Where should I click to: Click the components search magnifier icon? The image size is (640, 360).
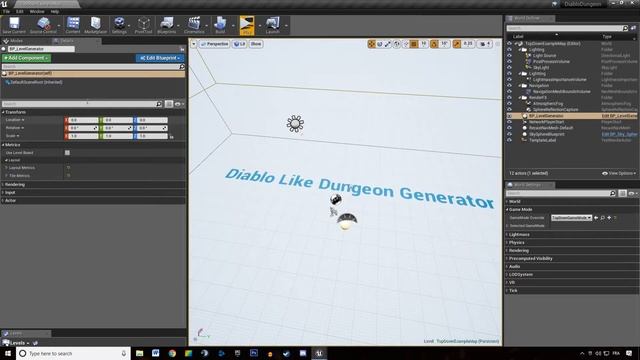[x=182, y=67]
